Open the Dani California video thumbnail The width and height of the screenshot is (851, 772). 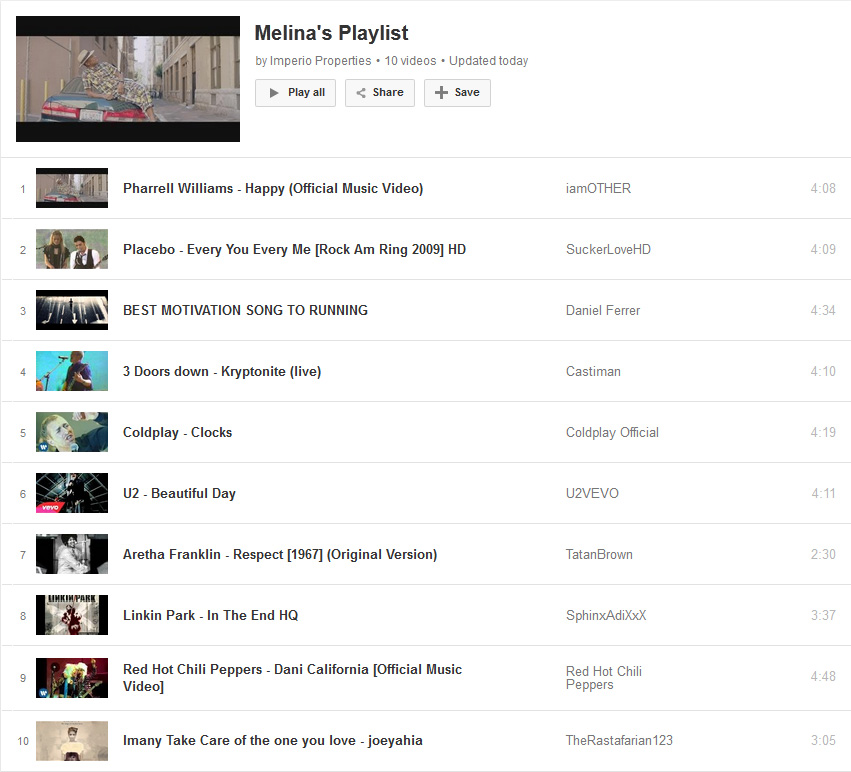pyautogui.click(x=72, y=678)
